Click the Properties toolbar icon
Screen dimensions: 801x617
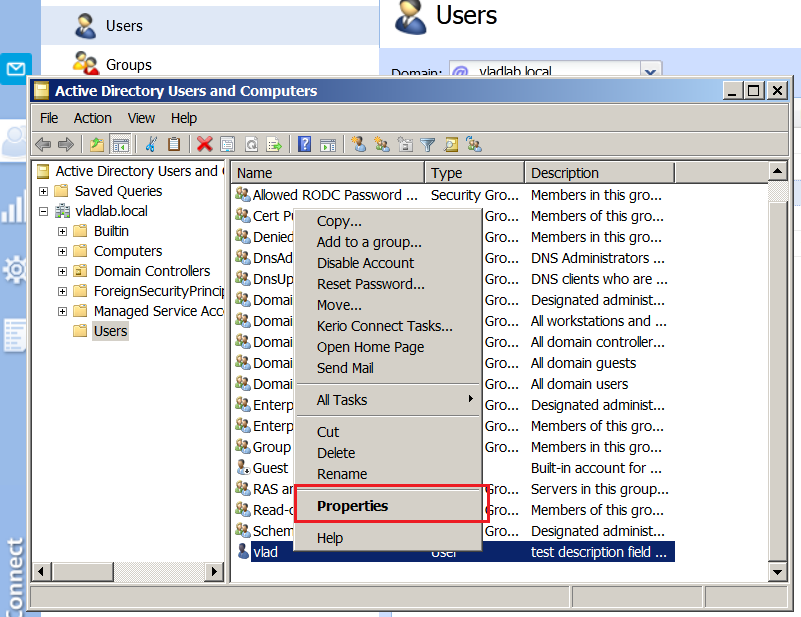(x=227, y=145)
